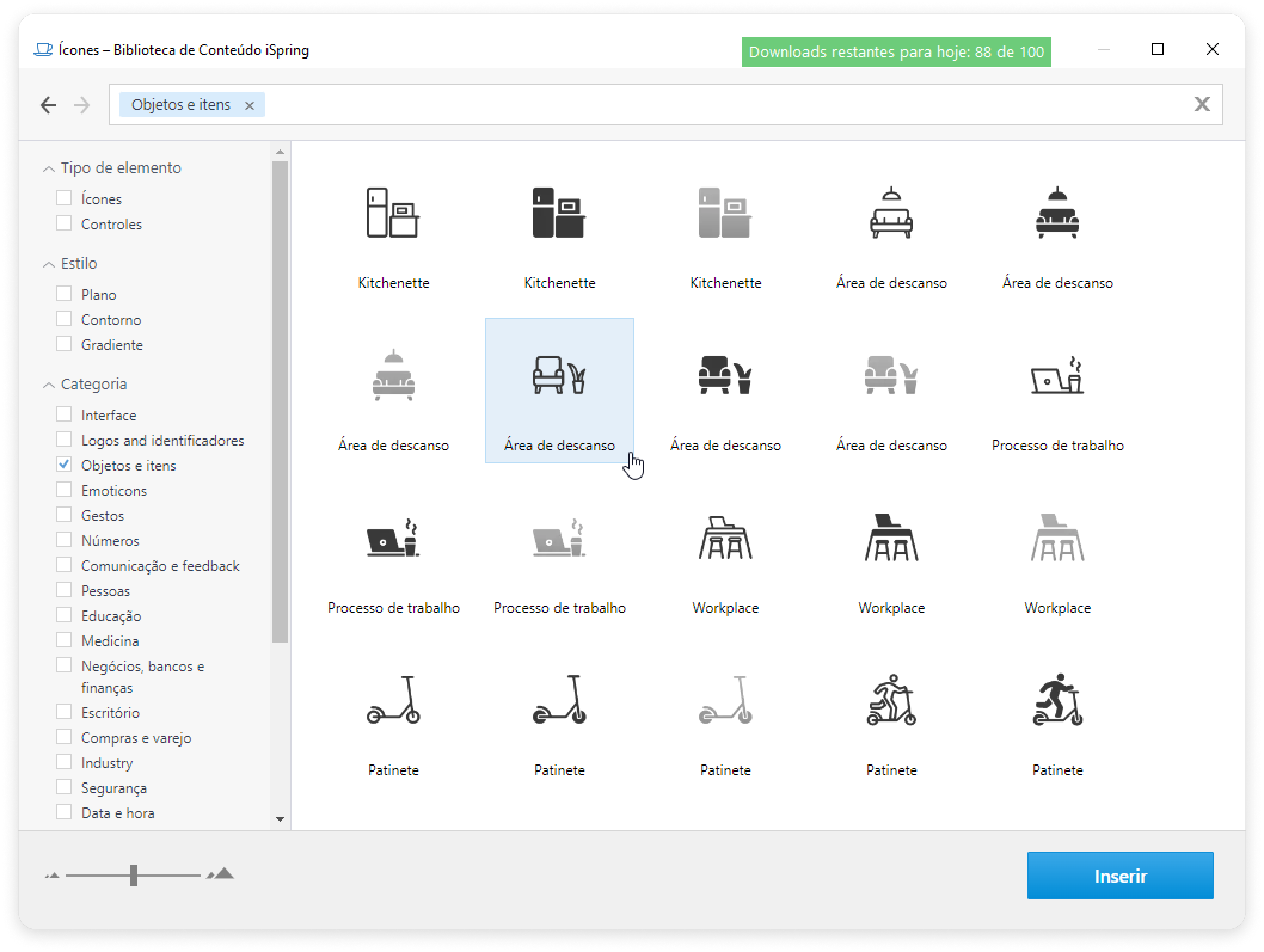This screenshot has height=952, width=1264.
Task: Click the thumbnail size slider handle
Action: 134,875
